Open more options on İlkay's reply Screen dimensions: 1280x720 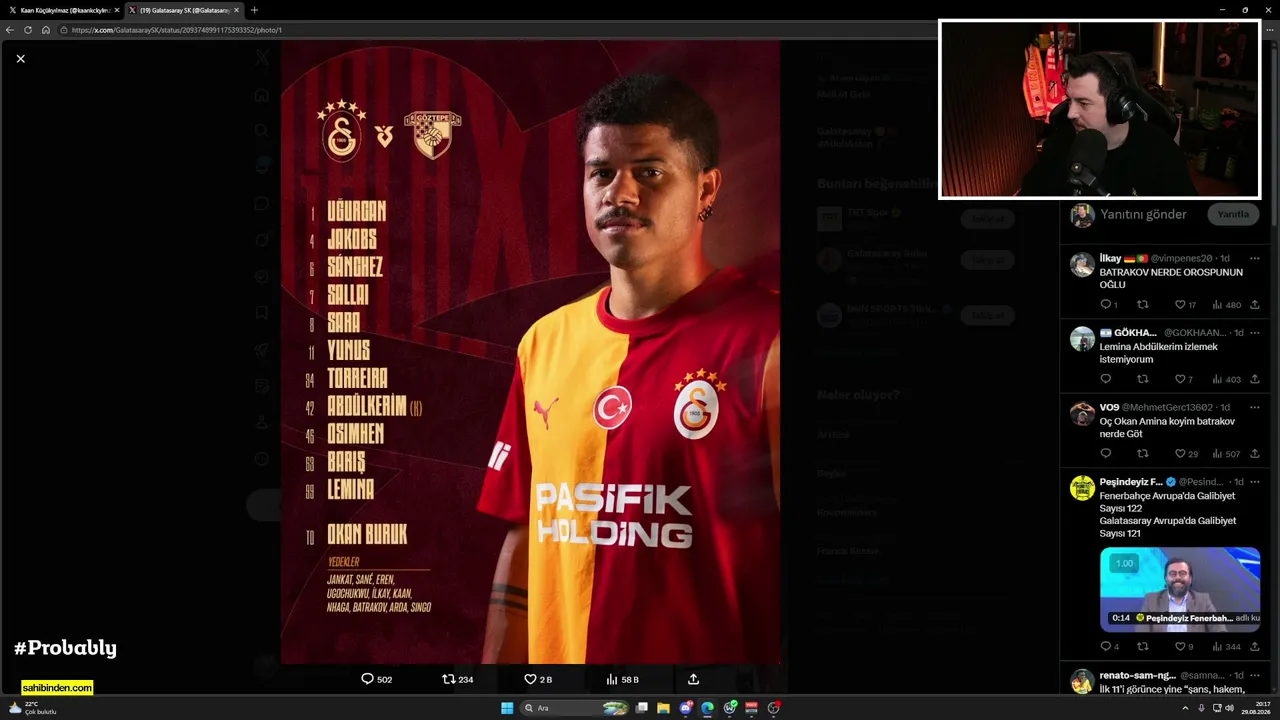(1254, 258)
